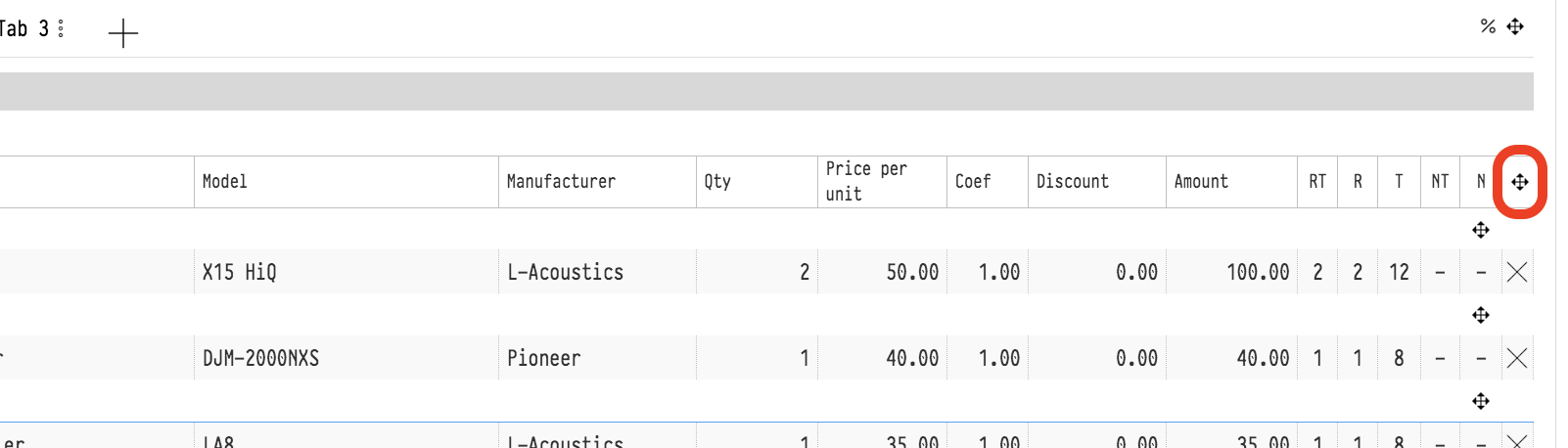Switch to Tab 3
Viewport: 1568px width, 448px height.
(22, 28)
